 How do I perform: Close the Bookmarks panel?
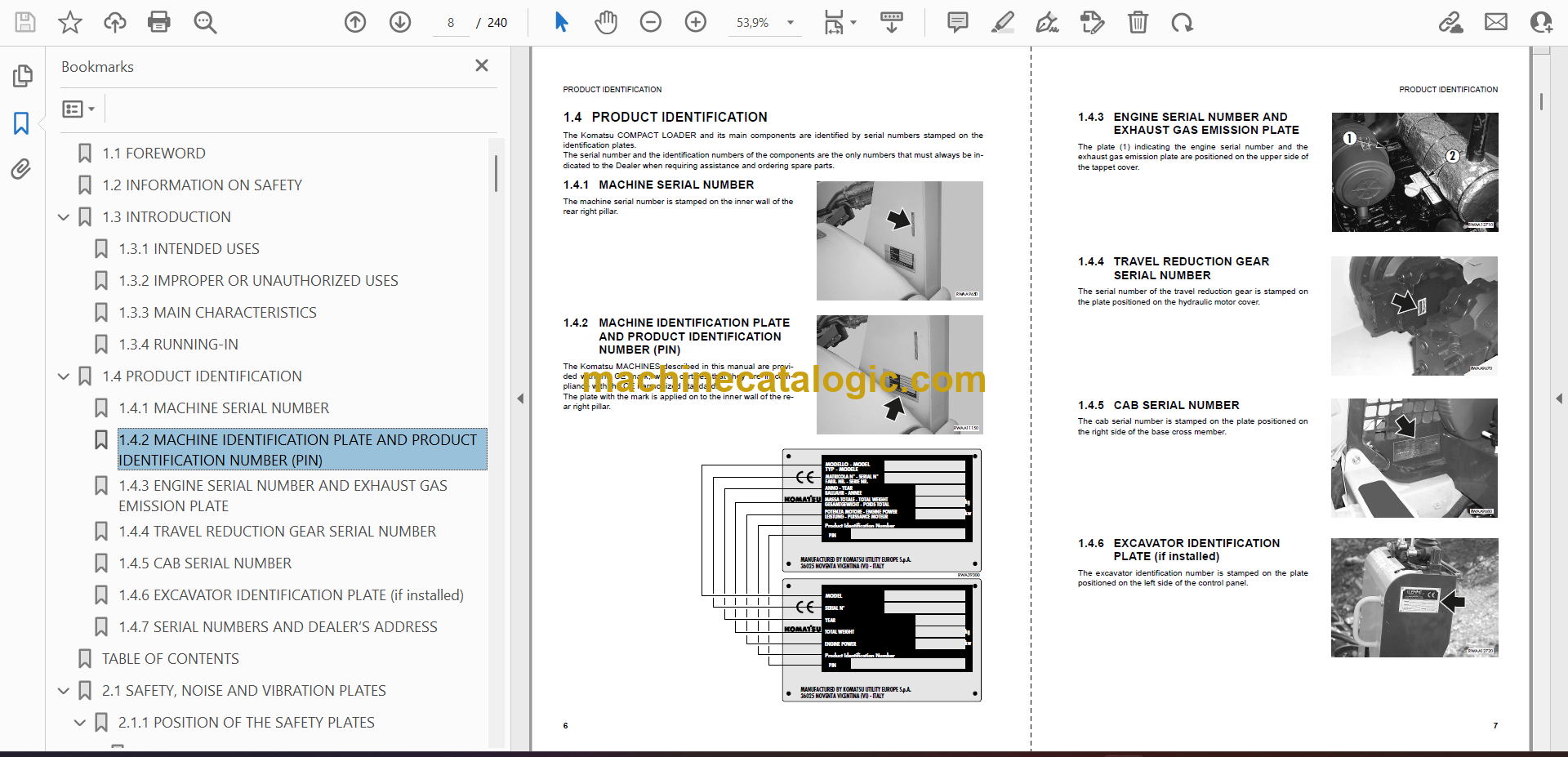(x=482, y=65)
